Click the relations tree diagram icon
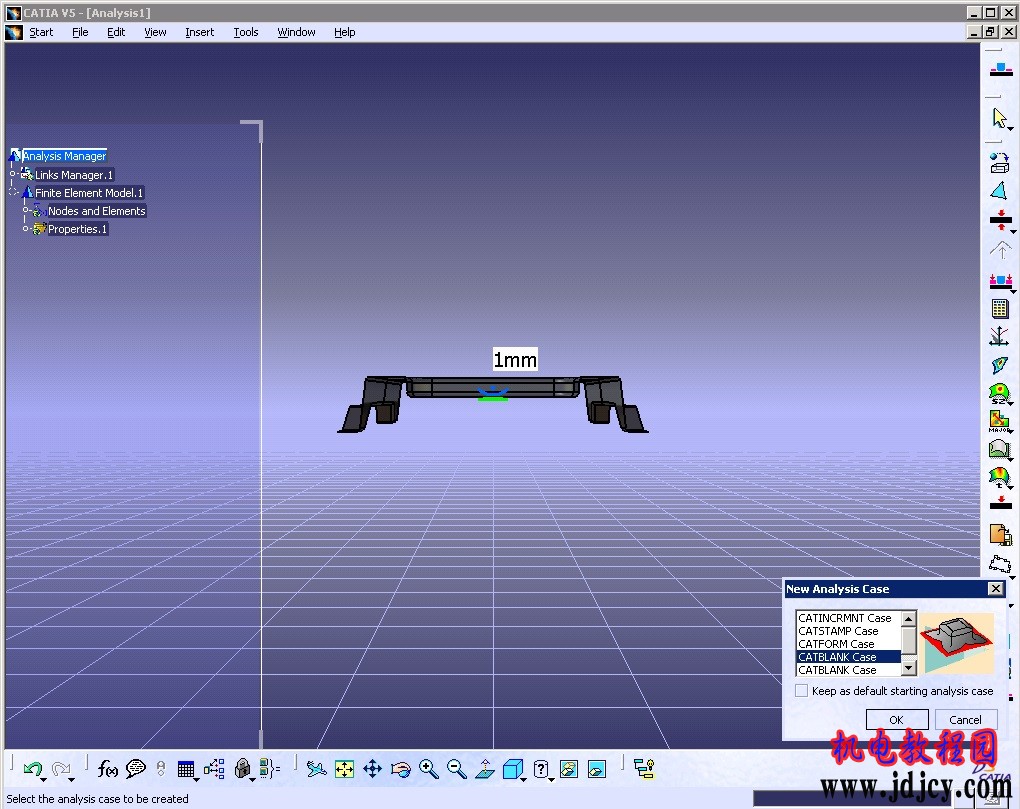This screenshot has width=1020, height=809. tap(214, 769)
